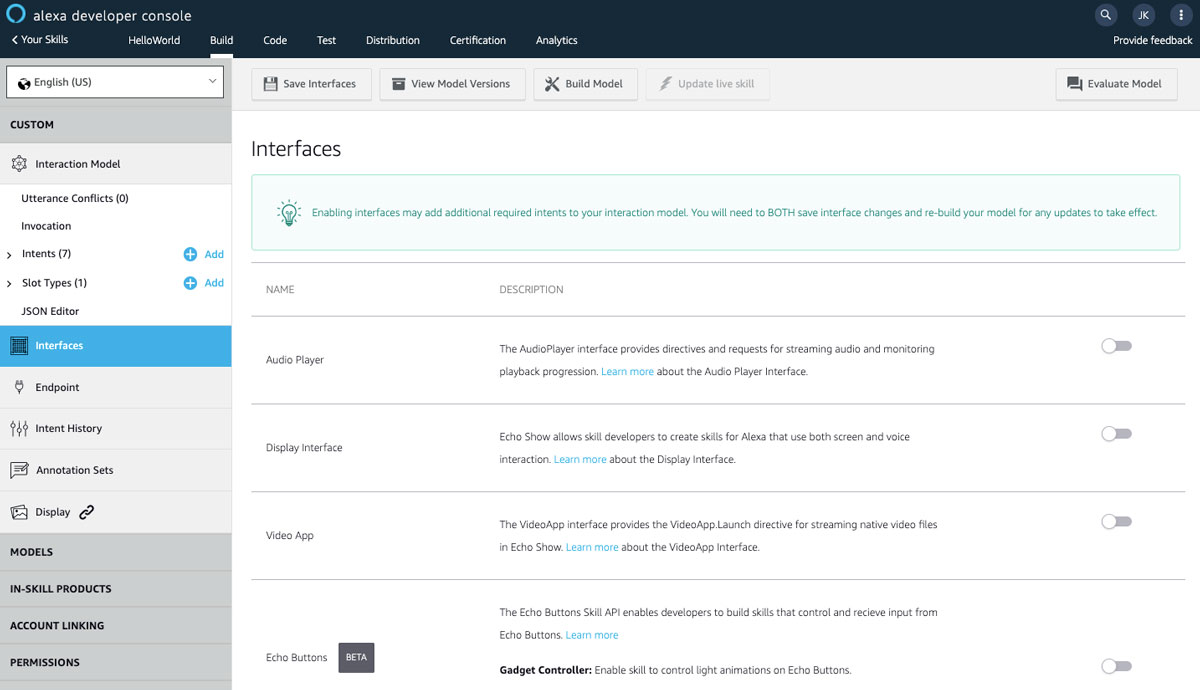Click the Intent History sliders icon

[x=19, y=428]
